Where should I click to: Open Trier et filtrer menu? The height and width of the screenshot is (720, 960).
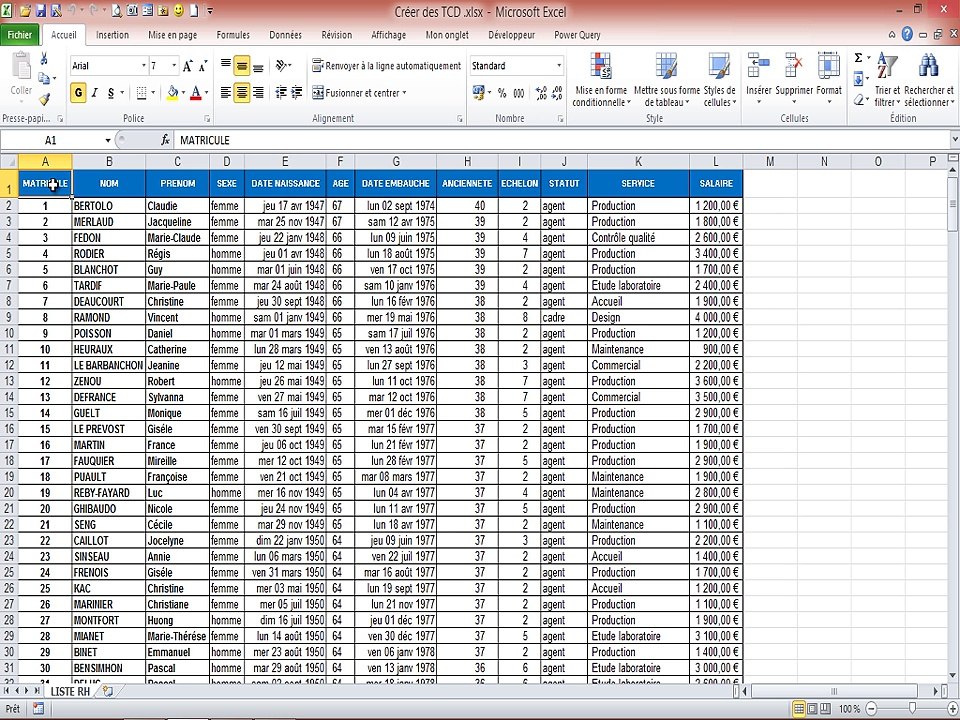887,80
